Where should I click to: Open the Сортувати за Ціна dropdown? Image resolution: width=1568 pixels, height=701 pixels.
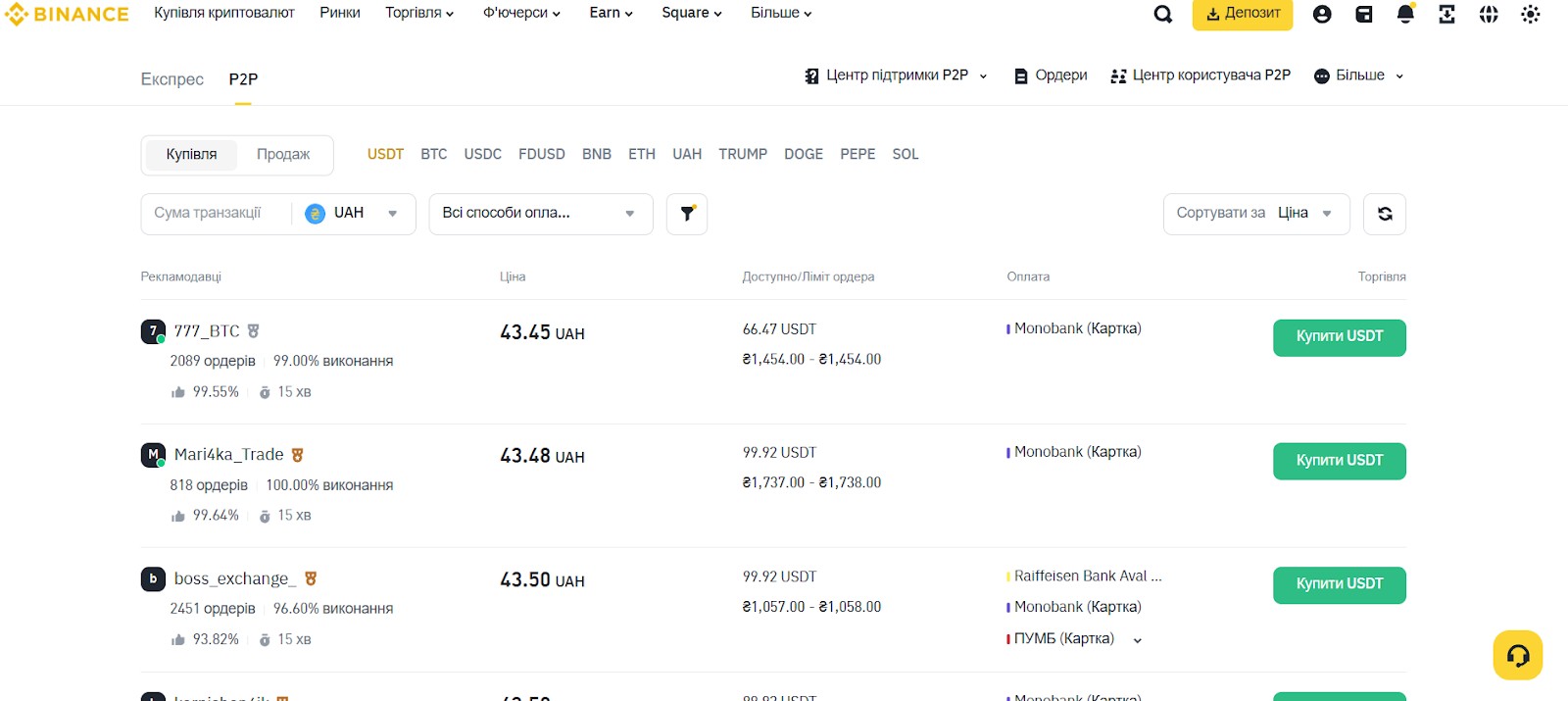point(1256,214)
